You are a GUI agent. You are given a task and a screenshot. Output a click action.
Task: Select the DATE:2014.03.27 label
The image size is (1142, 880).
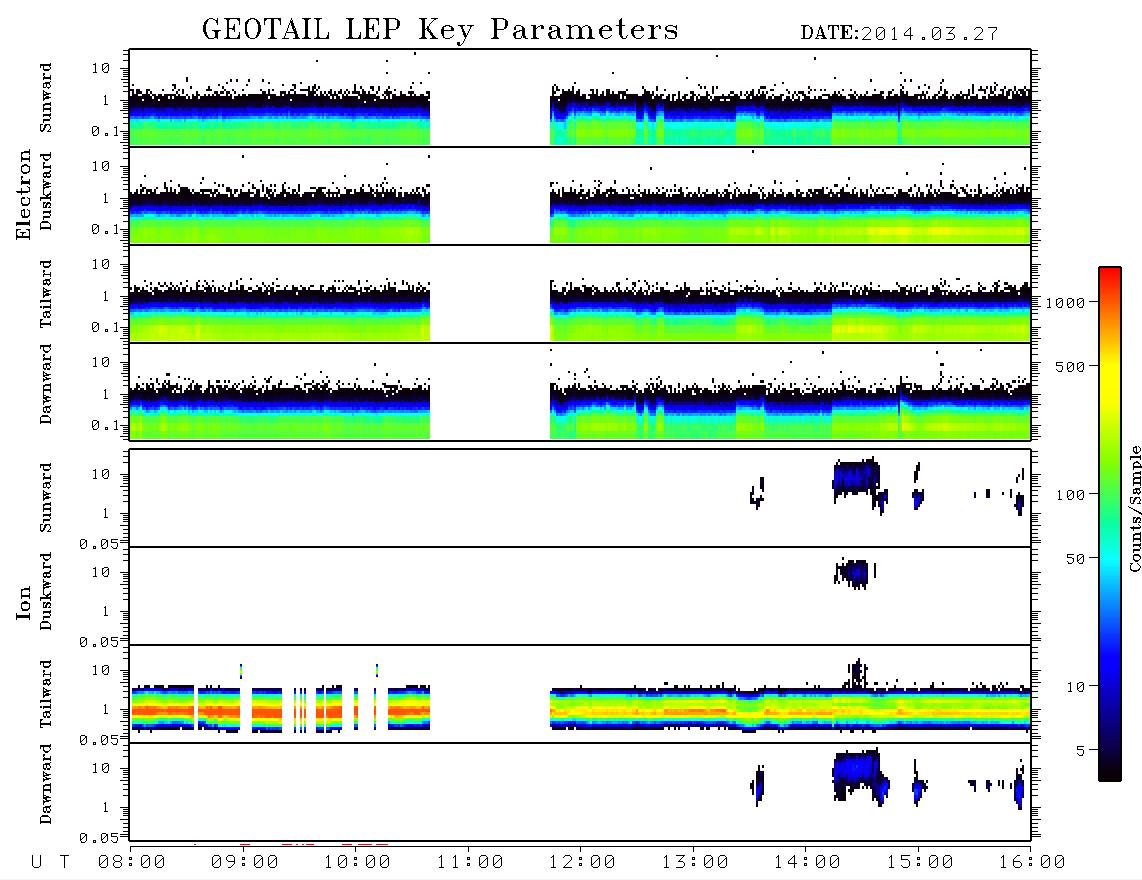(x=899, y=34)
